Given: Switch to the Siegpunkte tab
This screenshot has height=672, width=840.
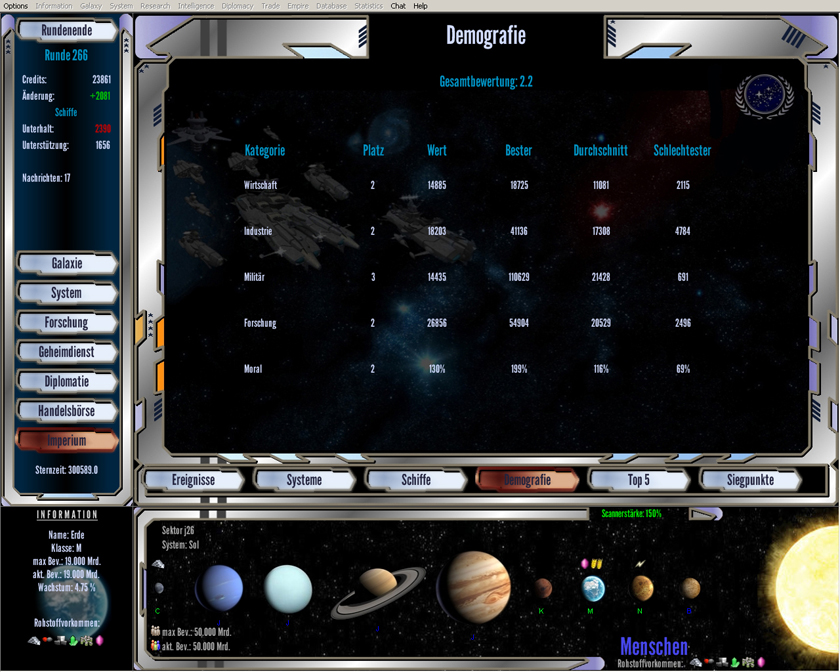Looking at the screenshot, I should [x=750, y=480].
